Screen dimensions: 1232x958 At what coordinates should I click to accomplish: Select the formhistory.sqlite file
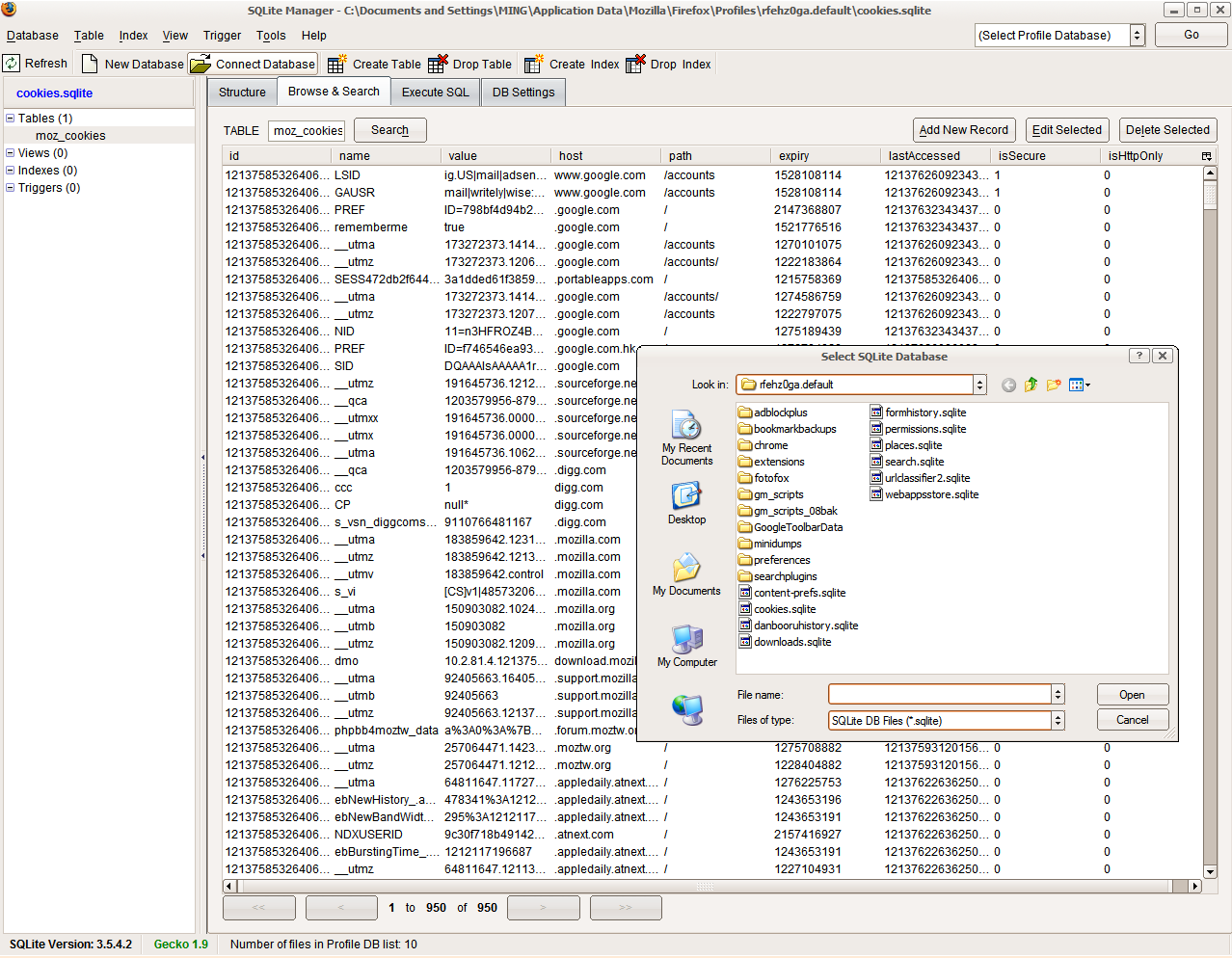pos(918,412)
